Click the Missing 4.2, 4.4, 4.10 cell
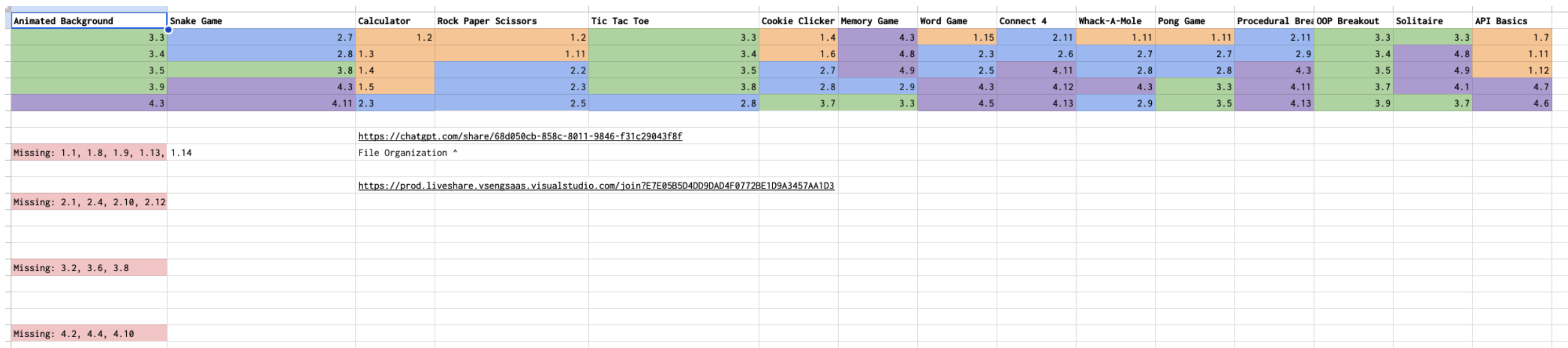The height and width of the screenshot is (348, 1568). point(89,334)
